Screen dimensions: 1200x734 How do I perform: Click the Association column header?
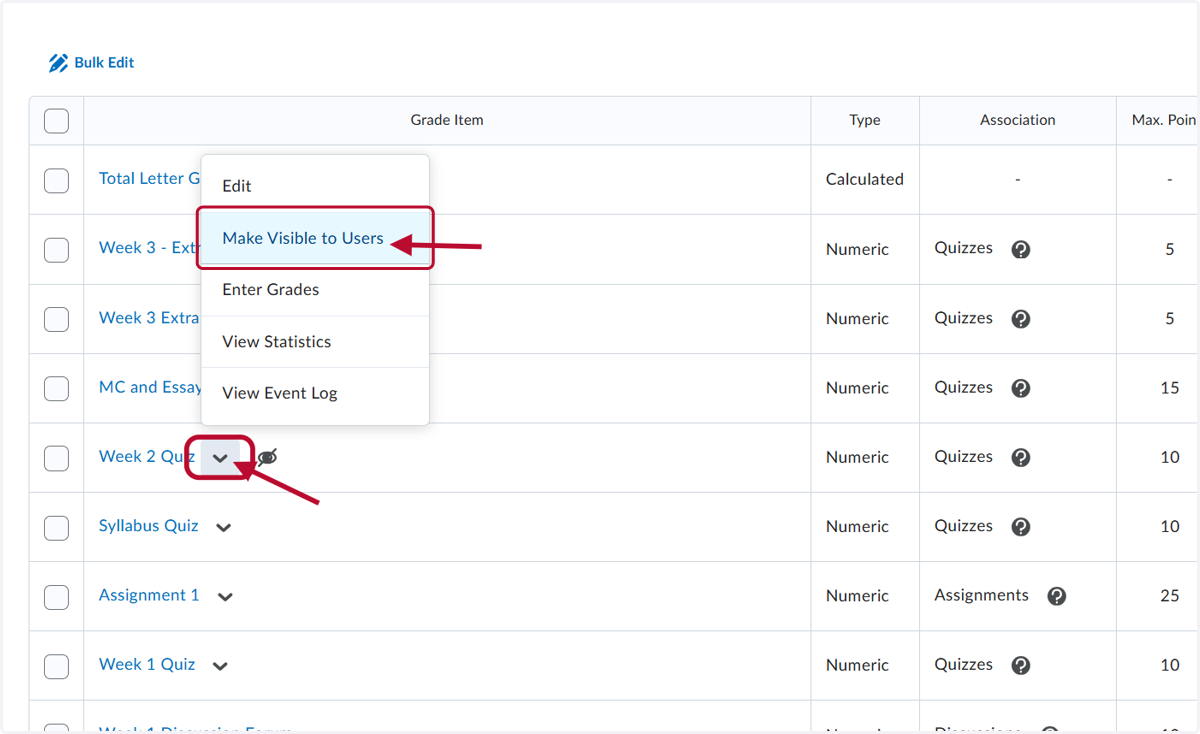tap(1018, 120)
